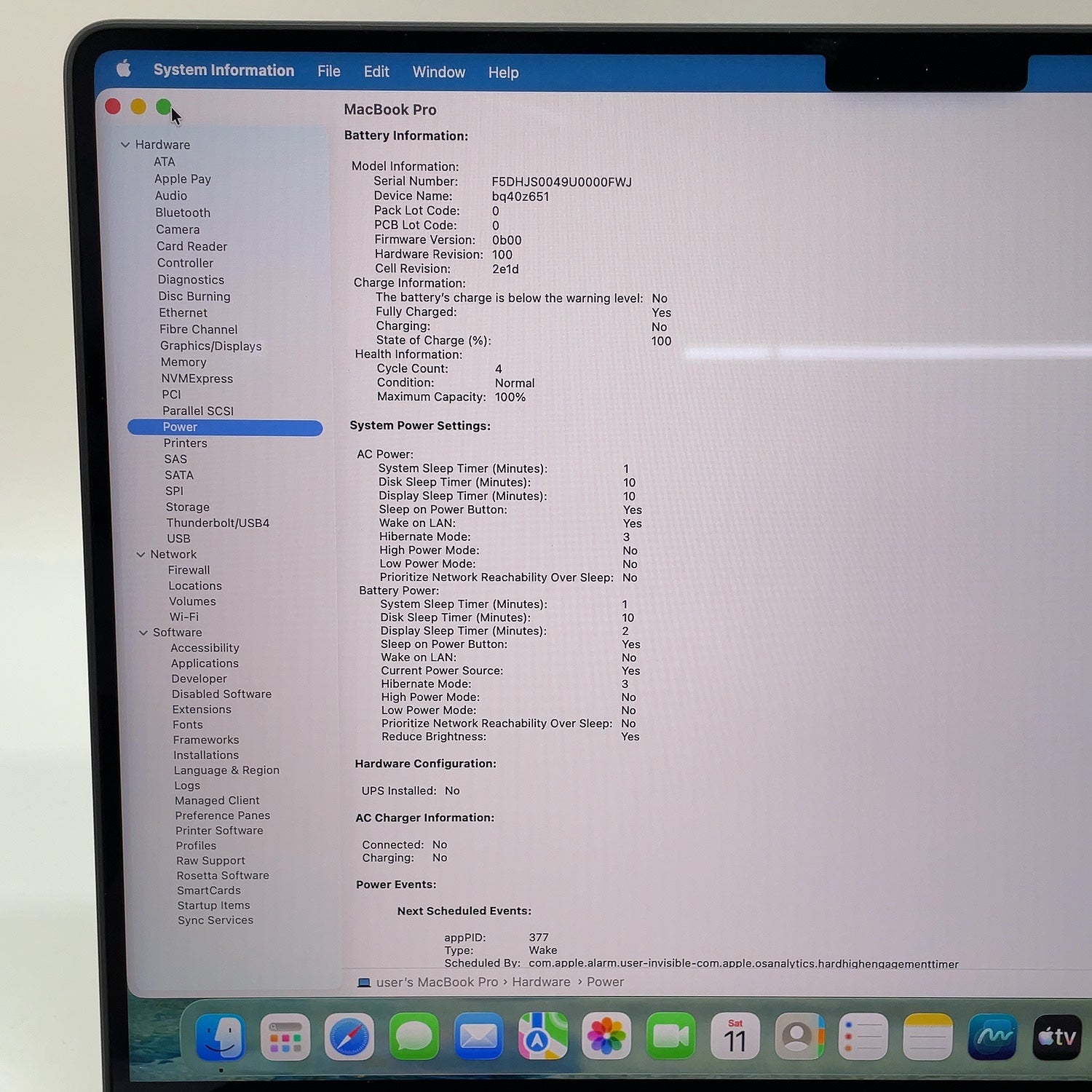
Task: Open FaceTime from the Dock
Action: [671, 1036]
